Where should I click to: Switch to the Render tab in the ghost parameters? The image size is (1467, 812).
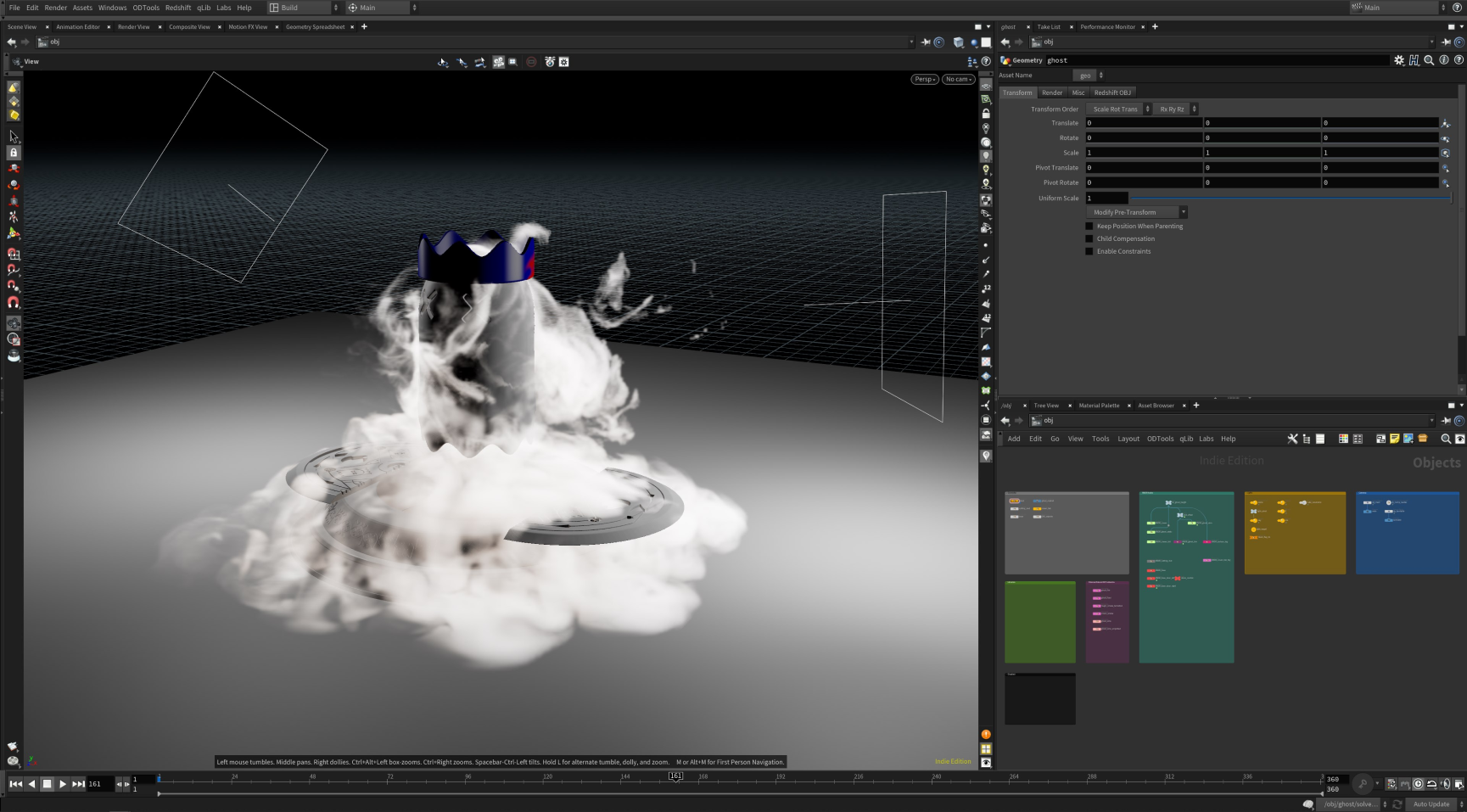(1052, 92)
